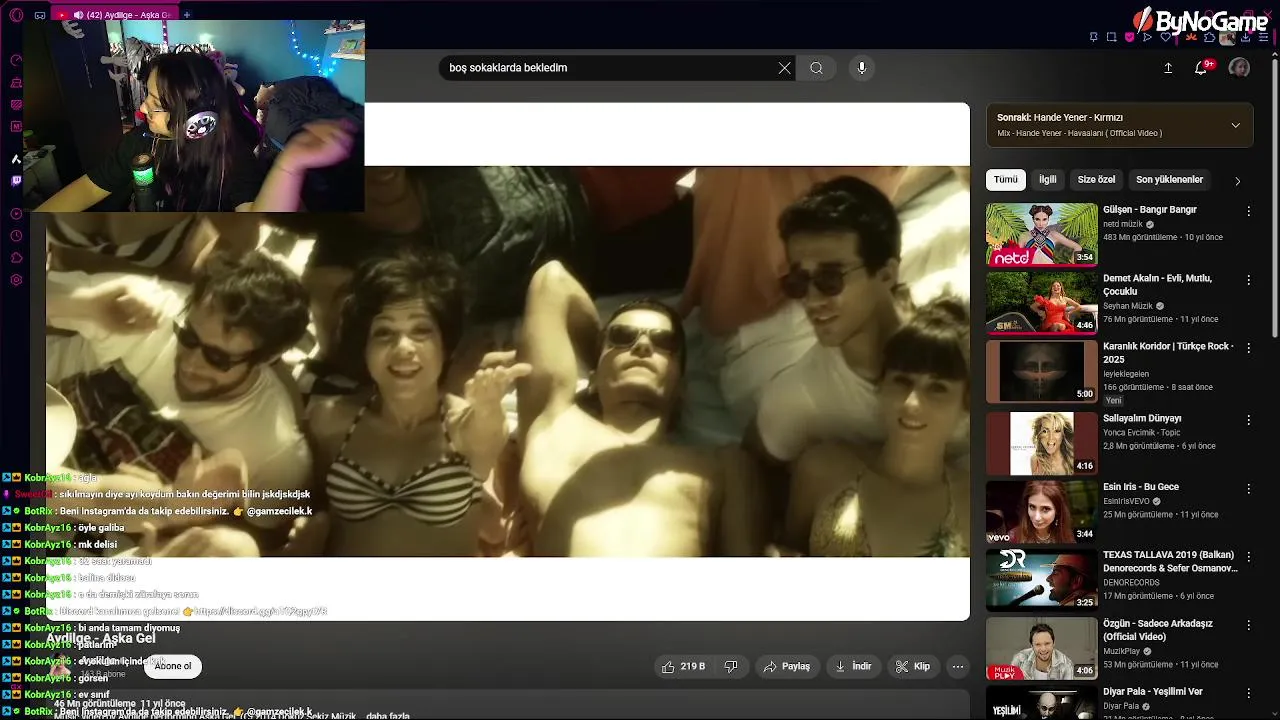Open the player icon in browser sidebar
This screenshot has height=720, width=1280.
pos(16,214)
